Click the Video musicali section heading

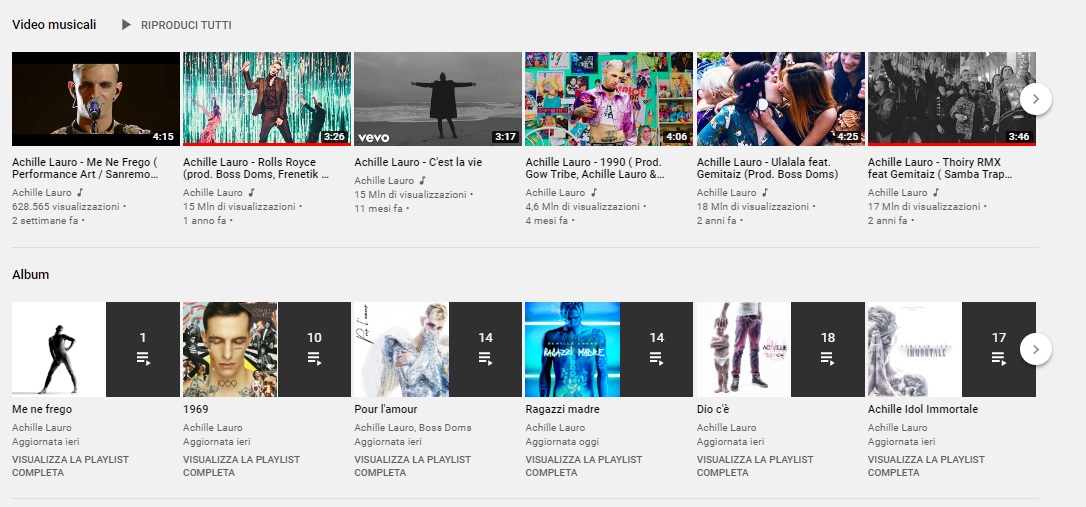[54, 25]
